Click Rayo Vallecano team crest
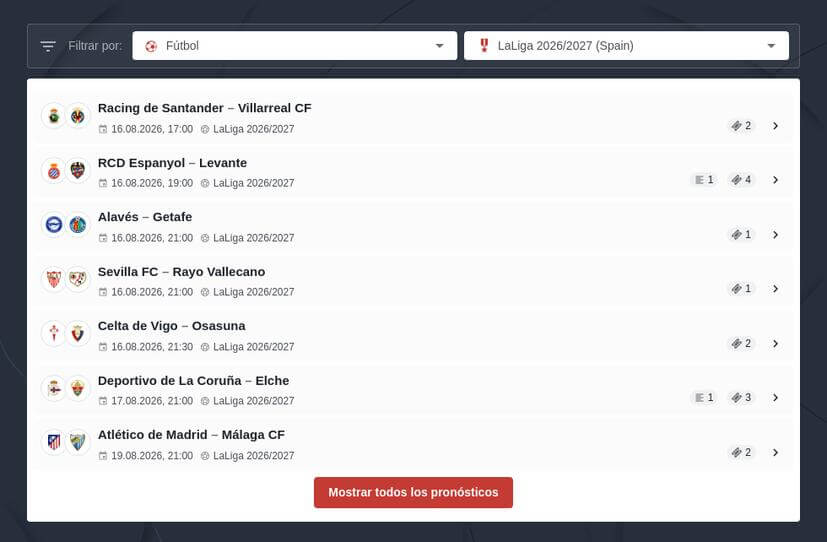Viewport: 827px width, 542px height. pos(78,279)
